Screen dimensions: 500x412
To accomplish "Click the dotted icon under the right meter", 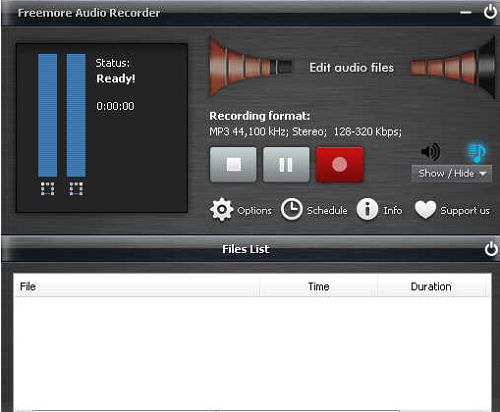I will click(x=76, y=188).
